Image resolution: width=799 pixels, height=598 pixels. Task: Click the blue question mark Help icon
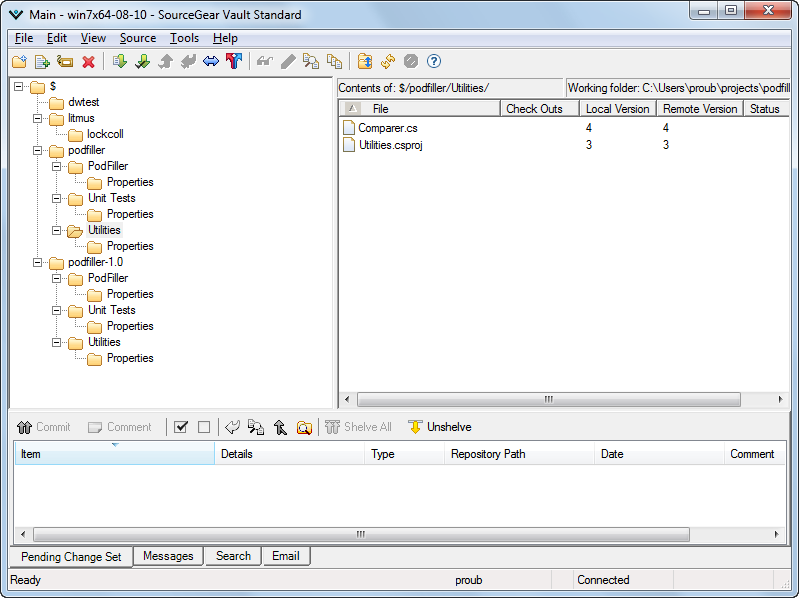tap(434, 62)
